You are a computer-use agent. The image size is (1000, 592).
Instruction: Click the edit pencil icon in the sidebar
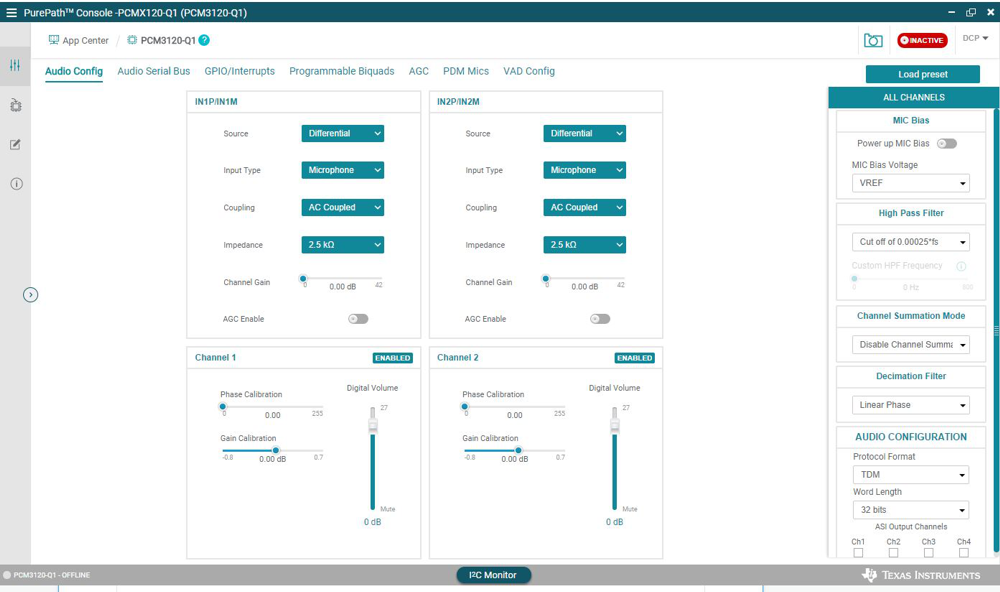coord(15,145)
